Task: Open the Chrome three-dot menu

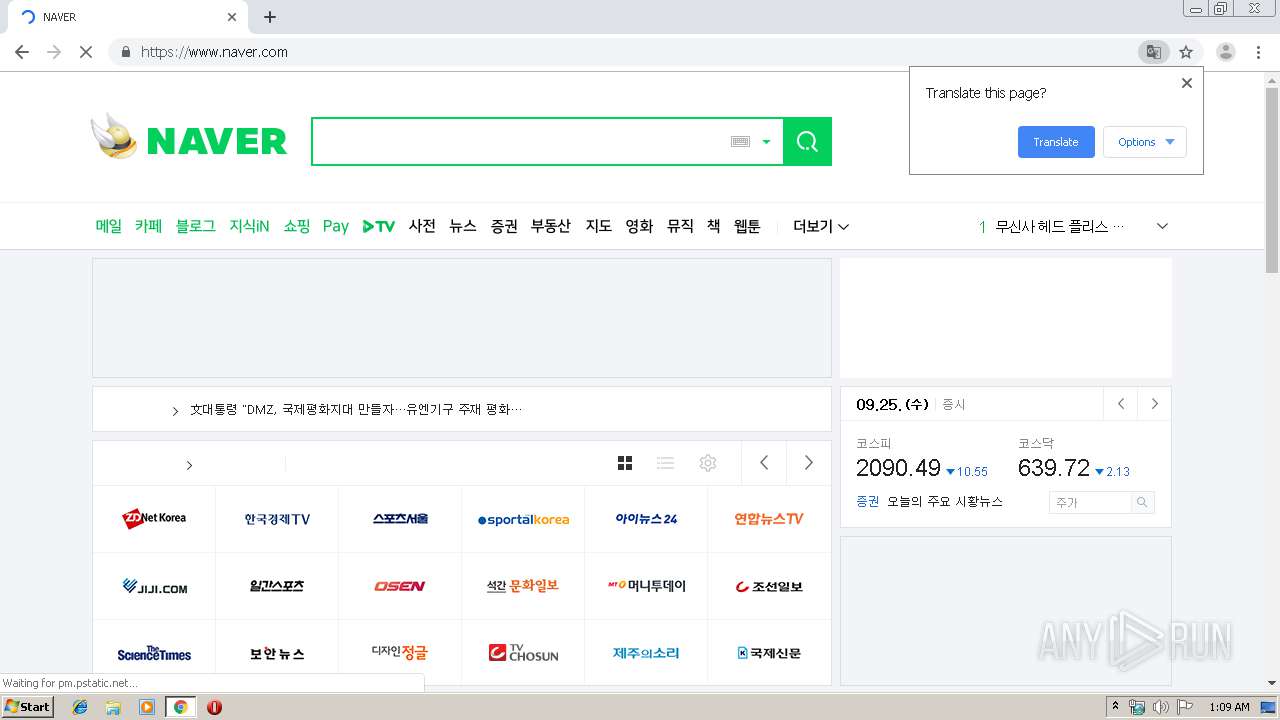Action: click(1259, 52)
